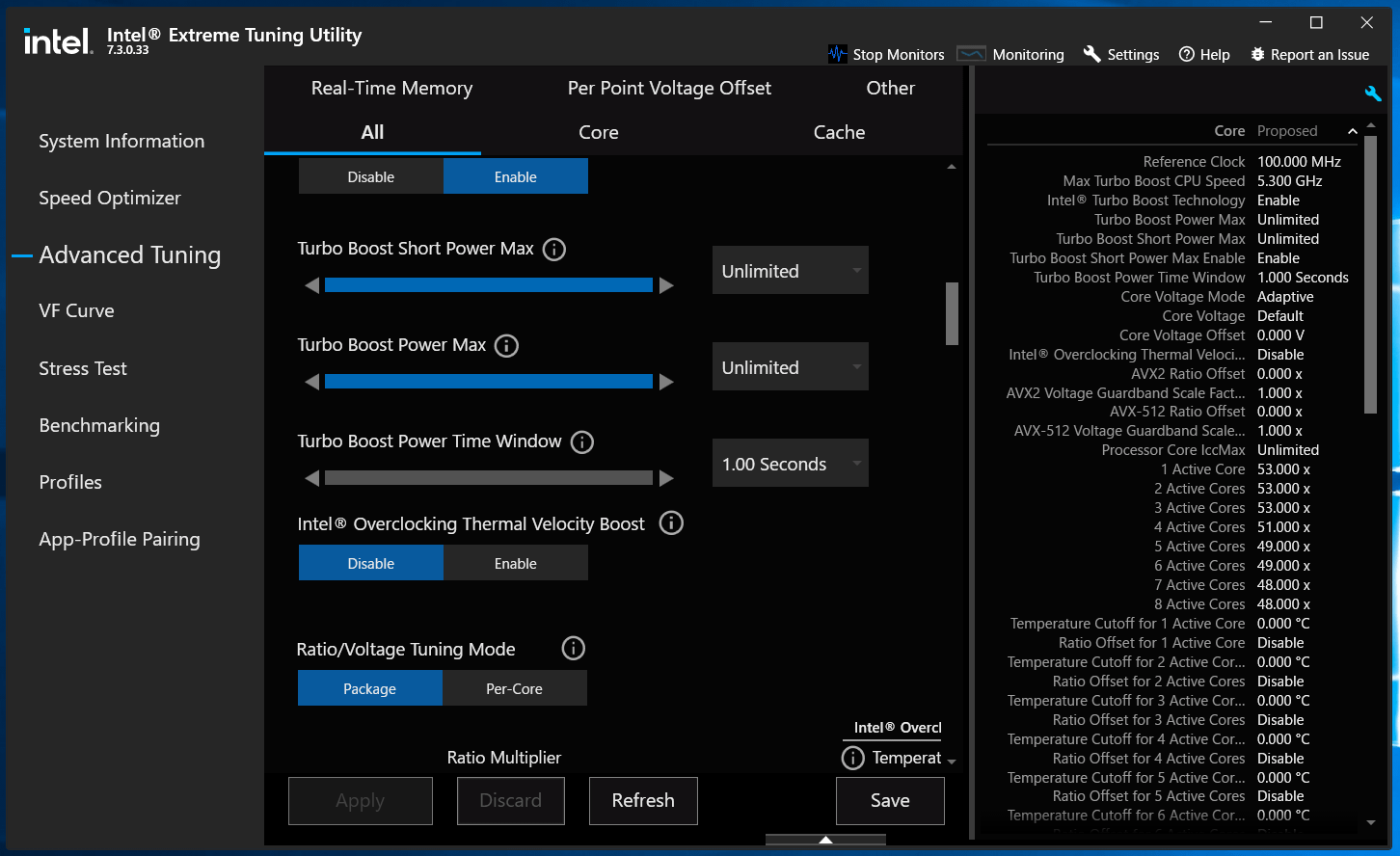Viewport: 1400px width, 856px height.
Task: Increase Turbo Boost Short Power Max with right arrow
Action: click(666, 285)
